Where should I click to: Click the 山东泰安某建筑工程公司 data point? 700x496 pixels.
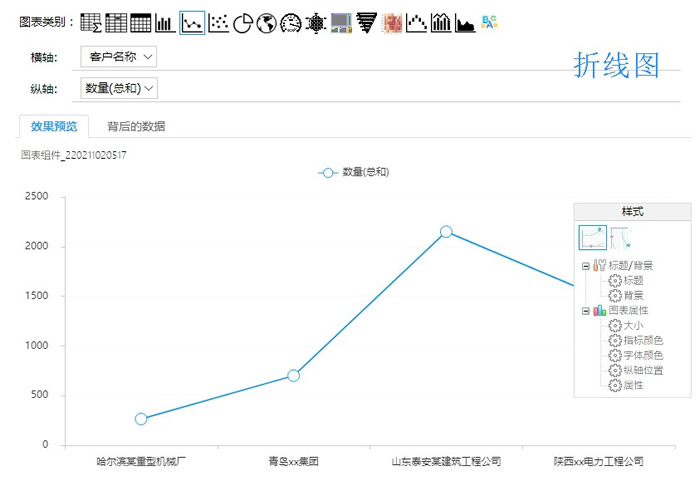point(446,232)
